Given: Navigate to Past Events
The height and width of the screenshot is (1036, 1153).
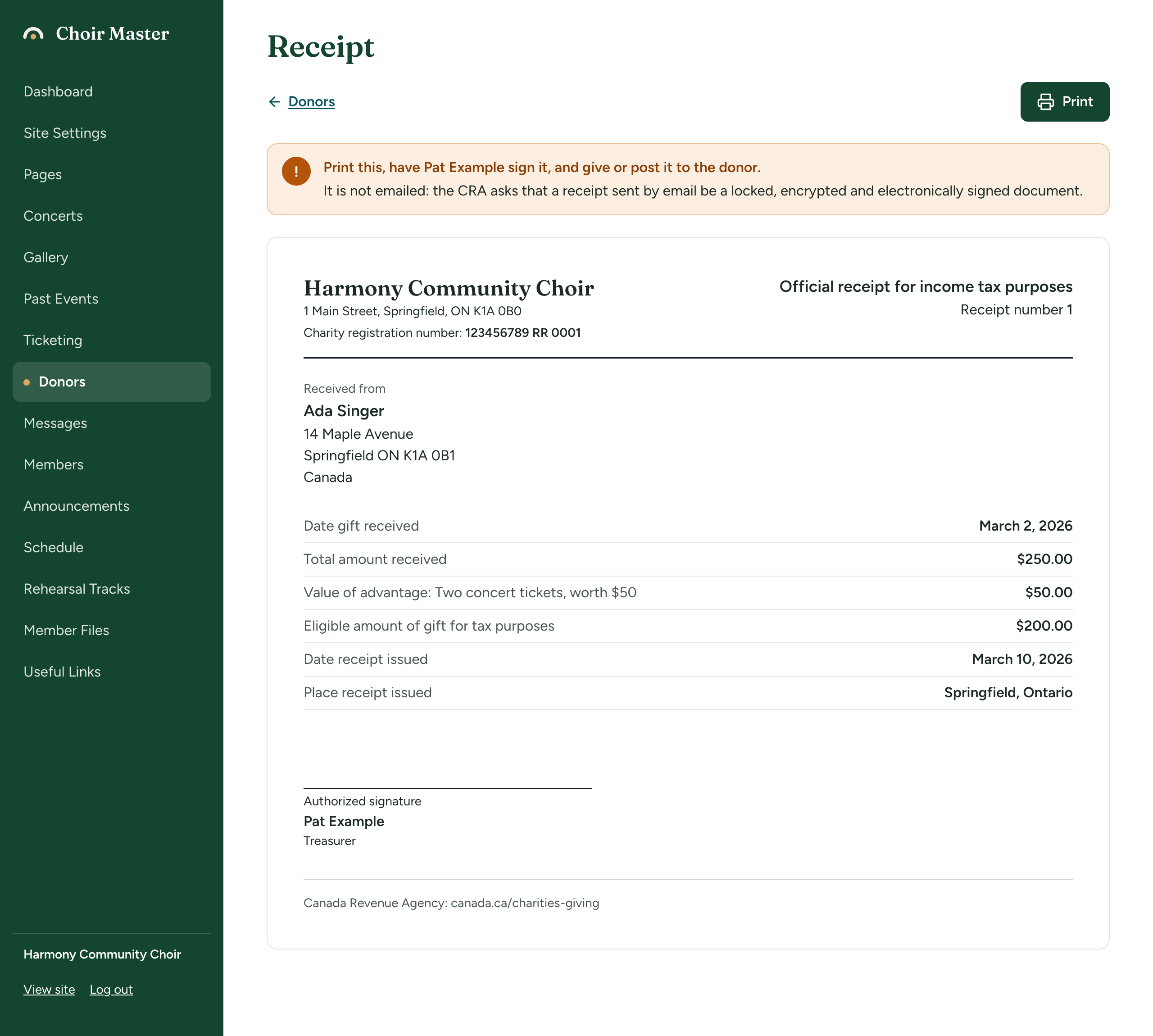Looking at the screenshot, I should [x=112, y=299].
